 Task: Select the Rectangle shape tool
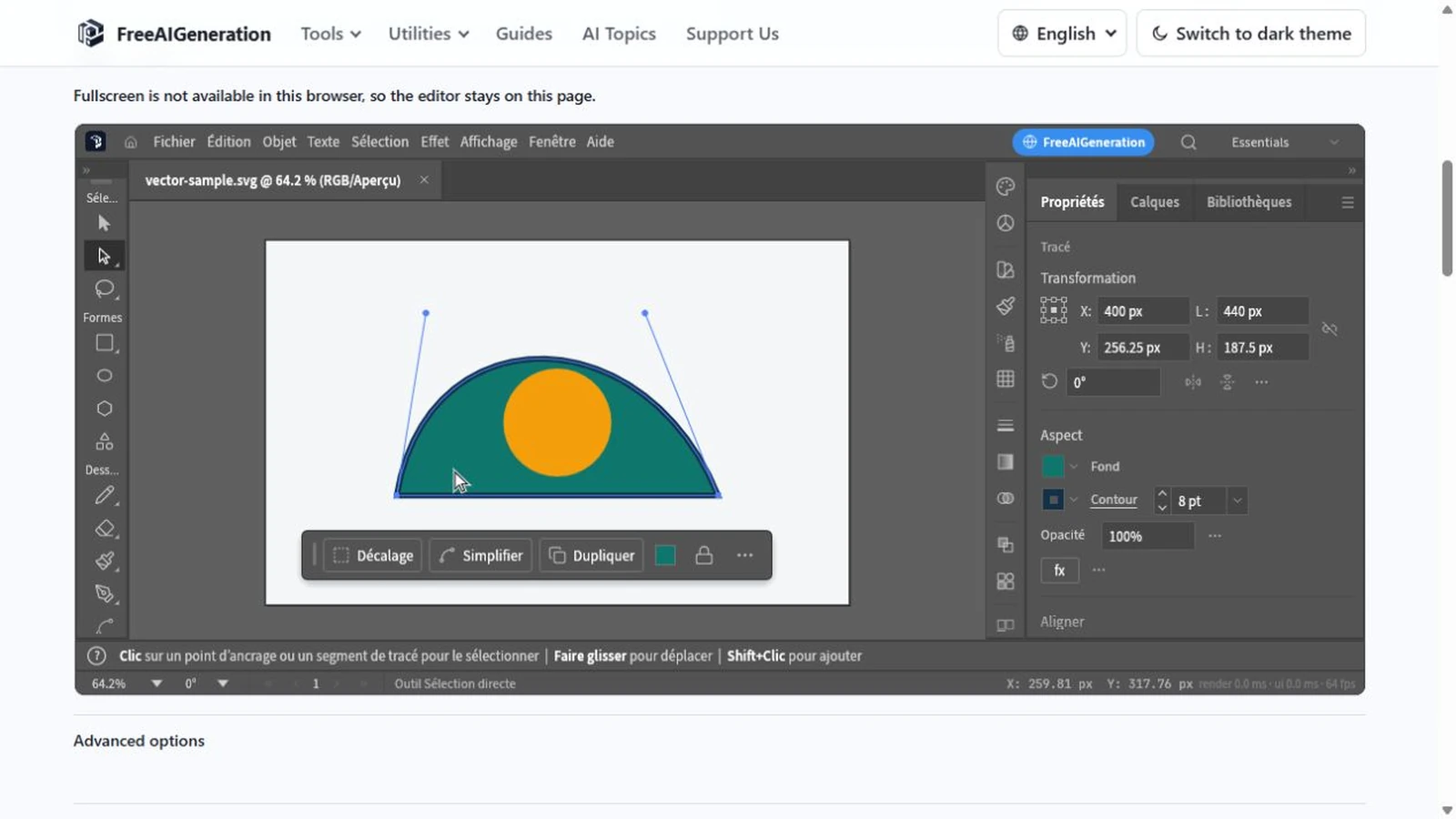point(104,343)
